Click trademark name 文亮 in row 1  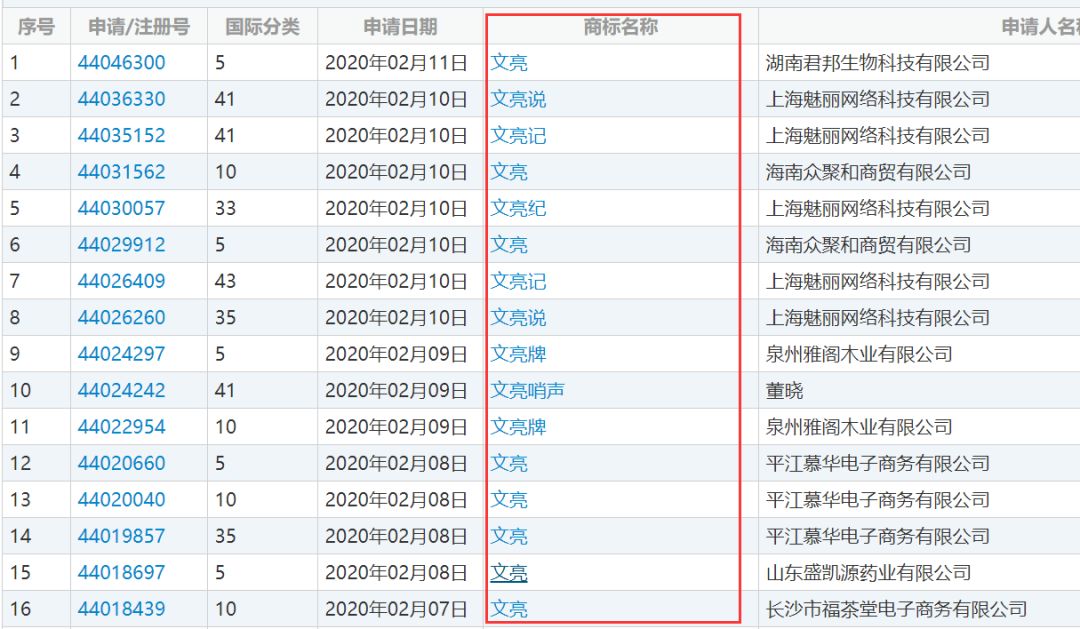click(510, 63)
